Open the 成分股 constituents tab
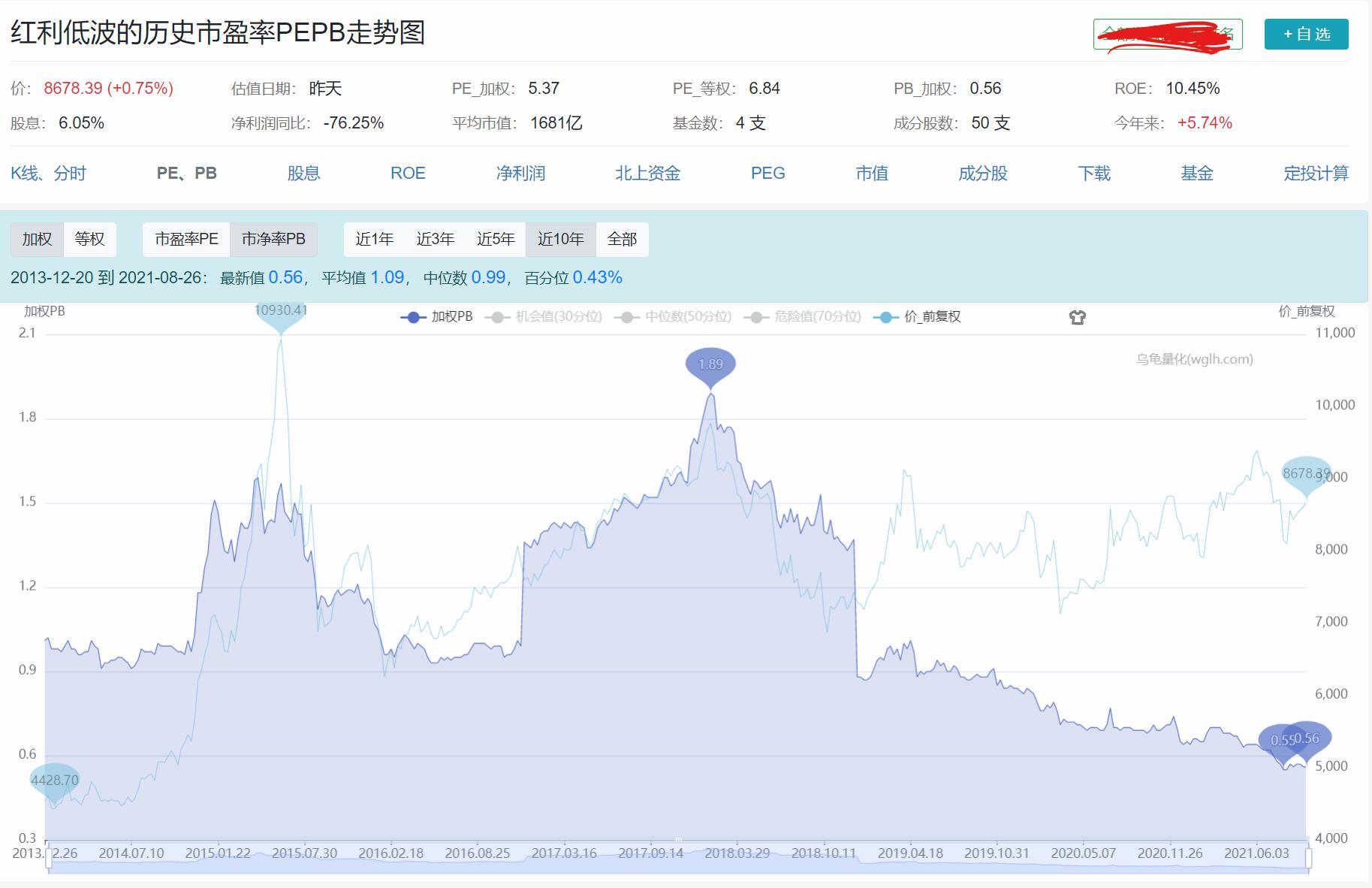1372x888 pixels. (x=982, y=173)
